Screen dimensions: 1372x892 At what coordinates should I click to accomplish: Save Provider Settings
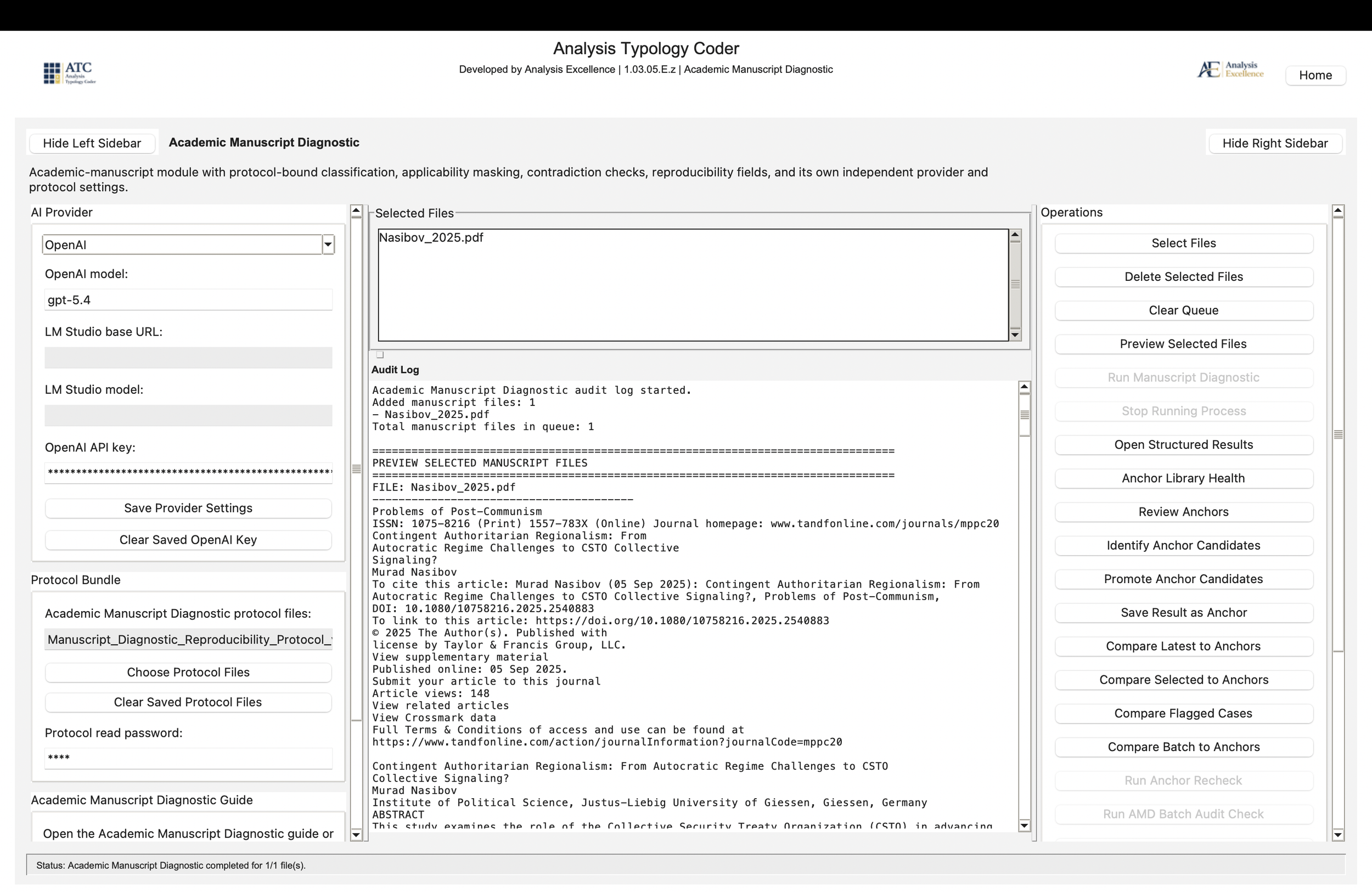click(x=188, y=508)
